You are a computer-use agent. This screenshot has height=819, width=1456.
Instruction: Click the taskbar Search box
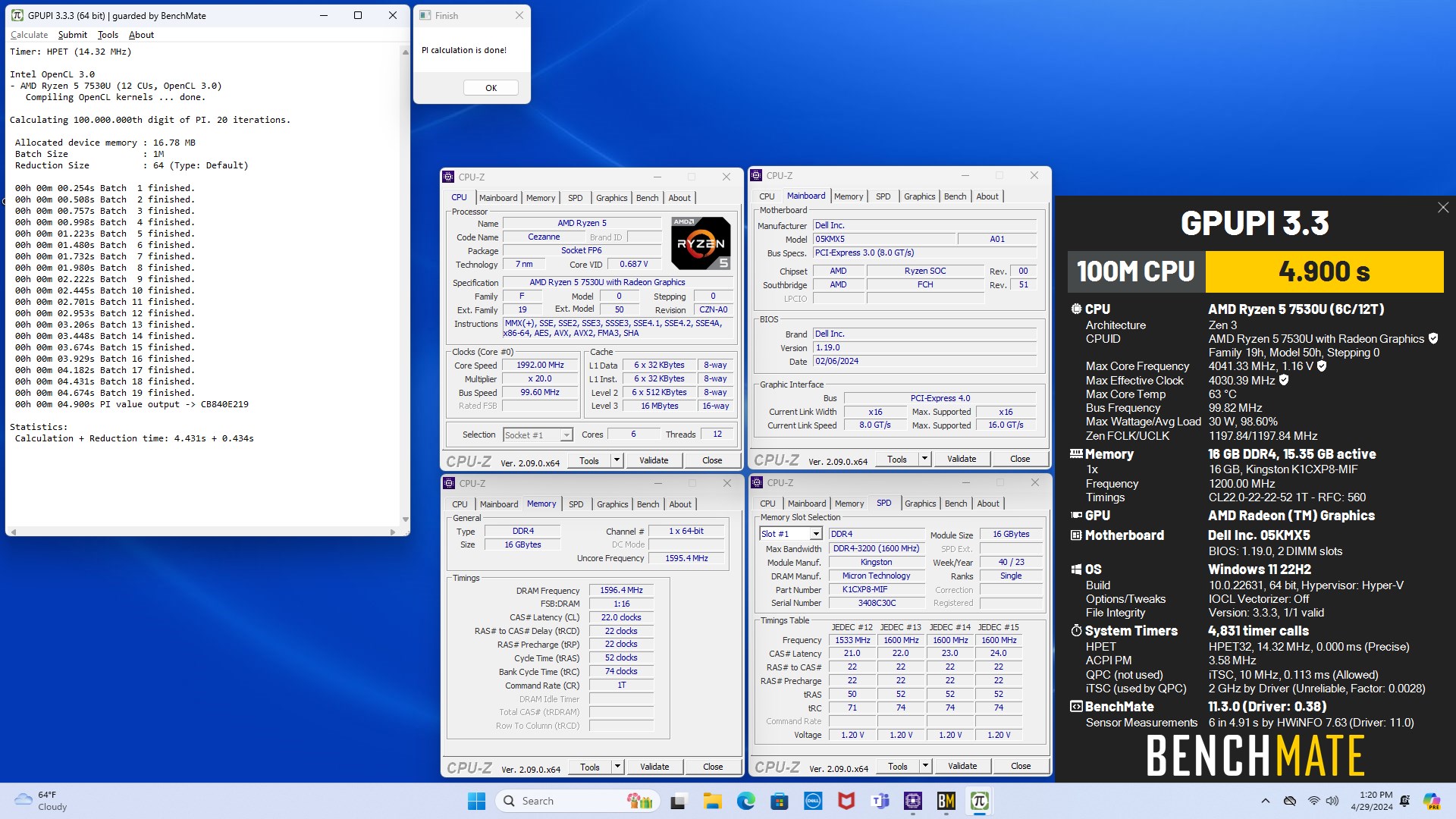[x=578, y=801]
